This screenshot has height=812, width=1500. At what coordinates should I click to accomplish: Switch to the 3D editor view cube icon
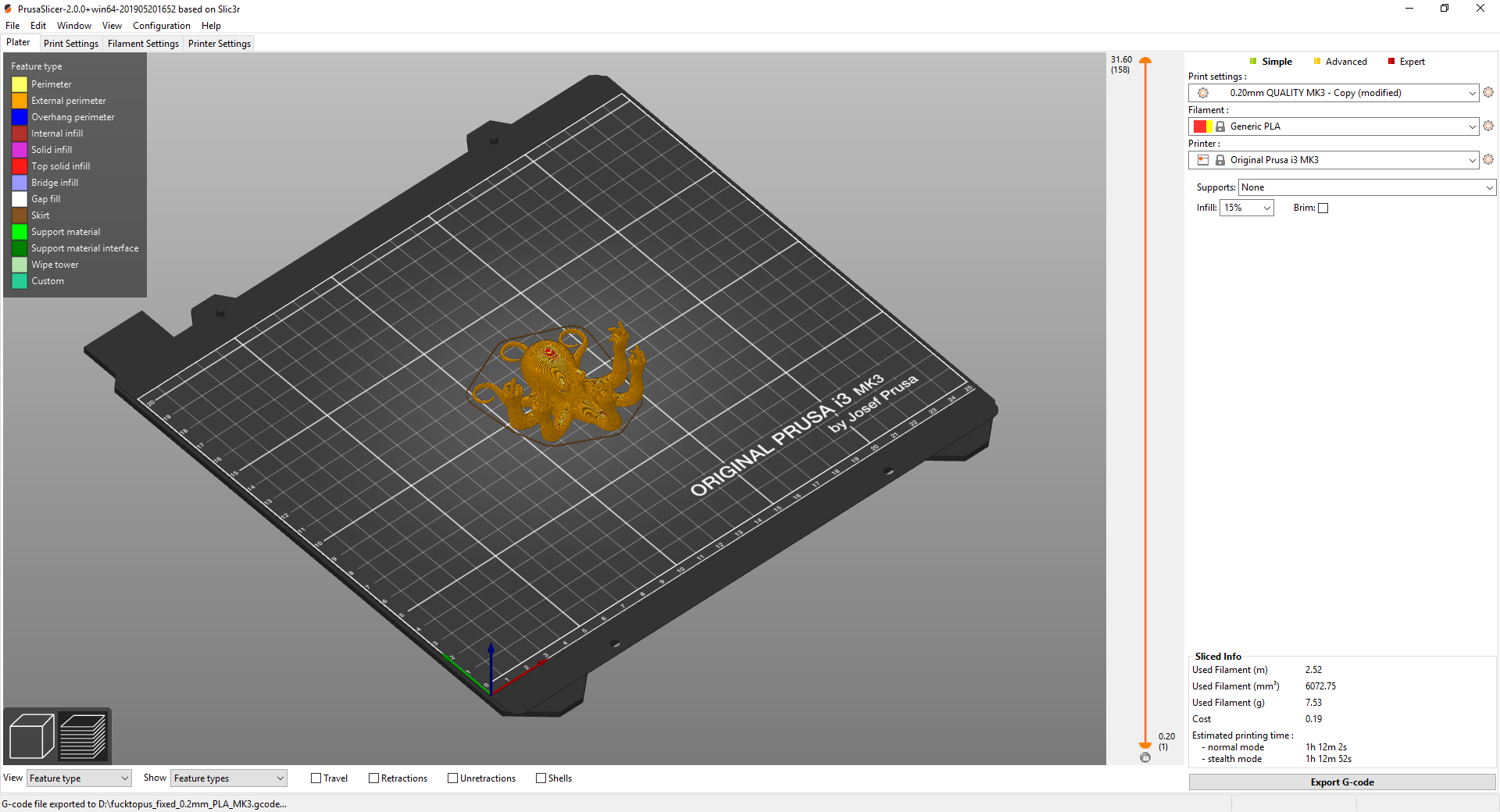pos(31,736)
